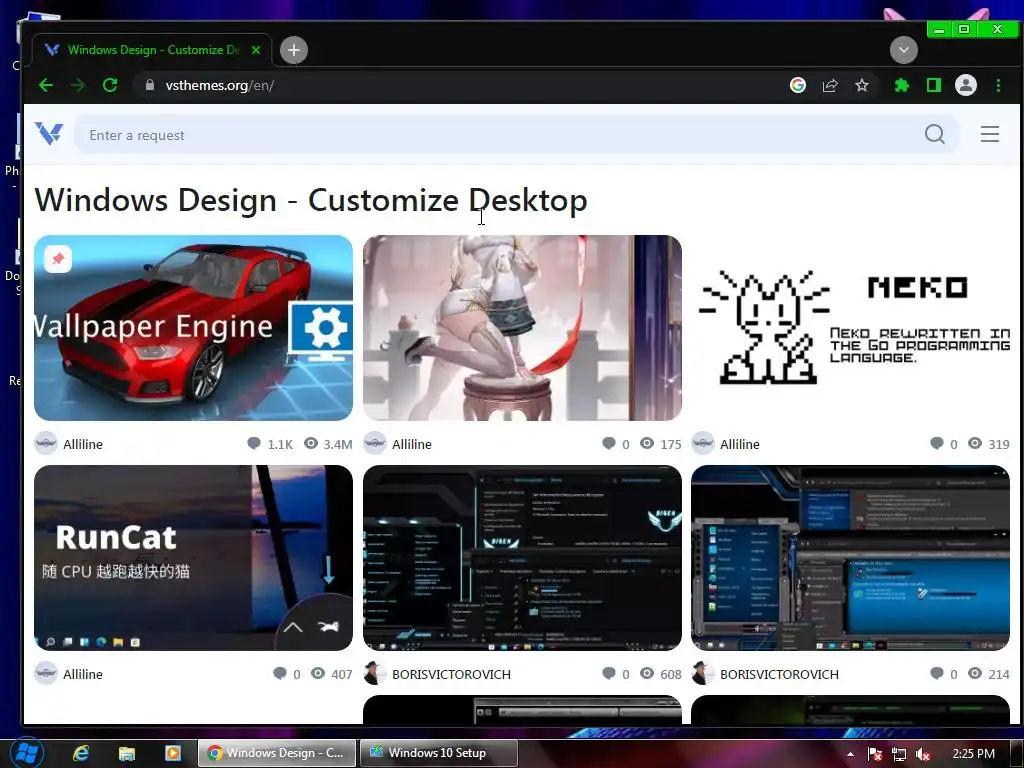
Task: Open the Windows Start button
Action: click(26, 753)
